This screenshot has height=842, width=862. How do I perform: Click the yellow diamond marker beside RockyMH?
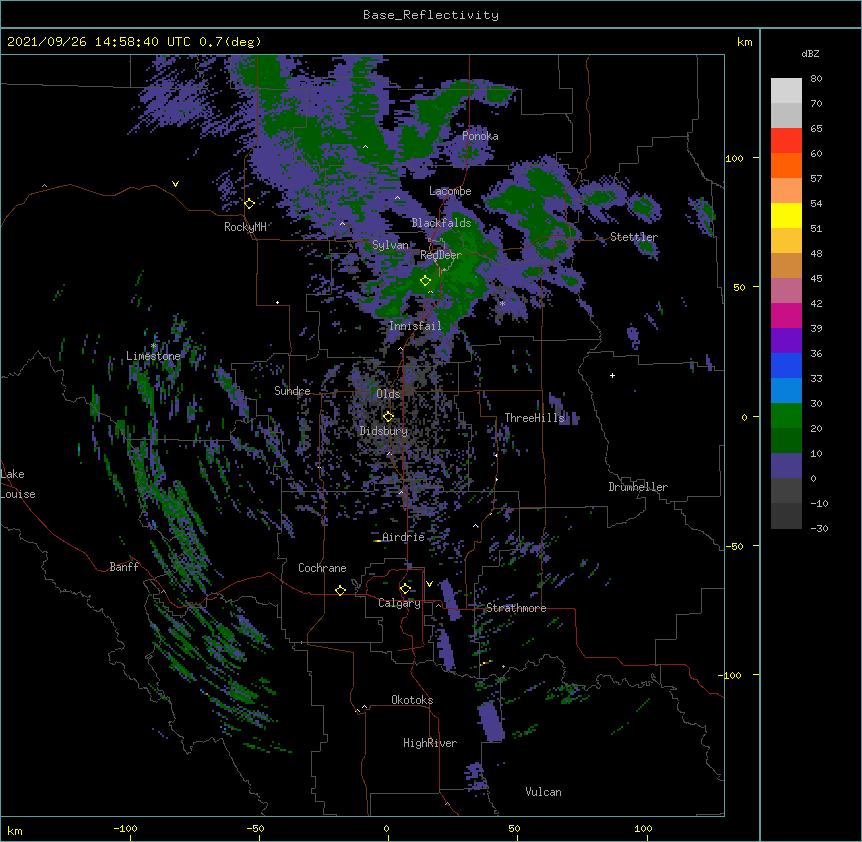coord(249,203)
